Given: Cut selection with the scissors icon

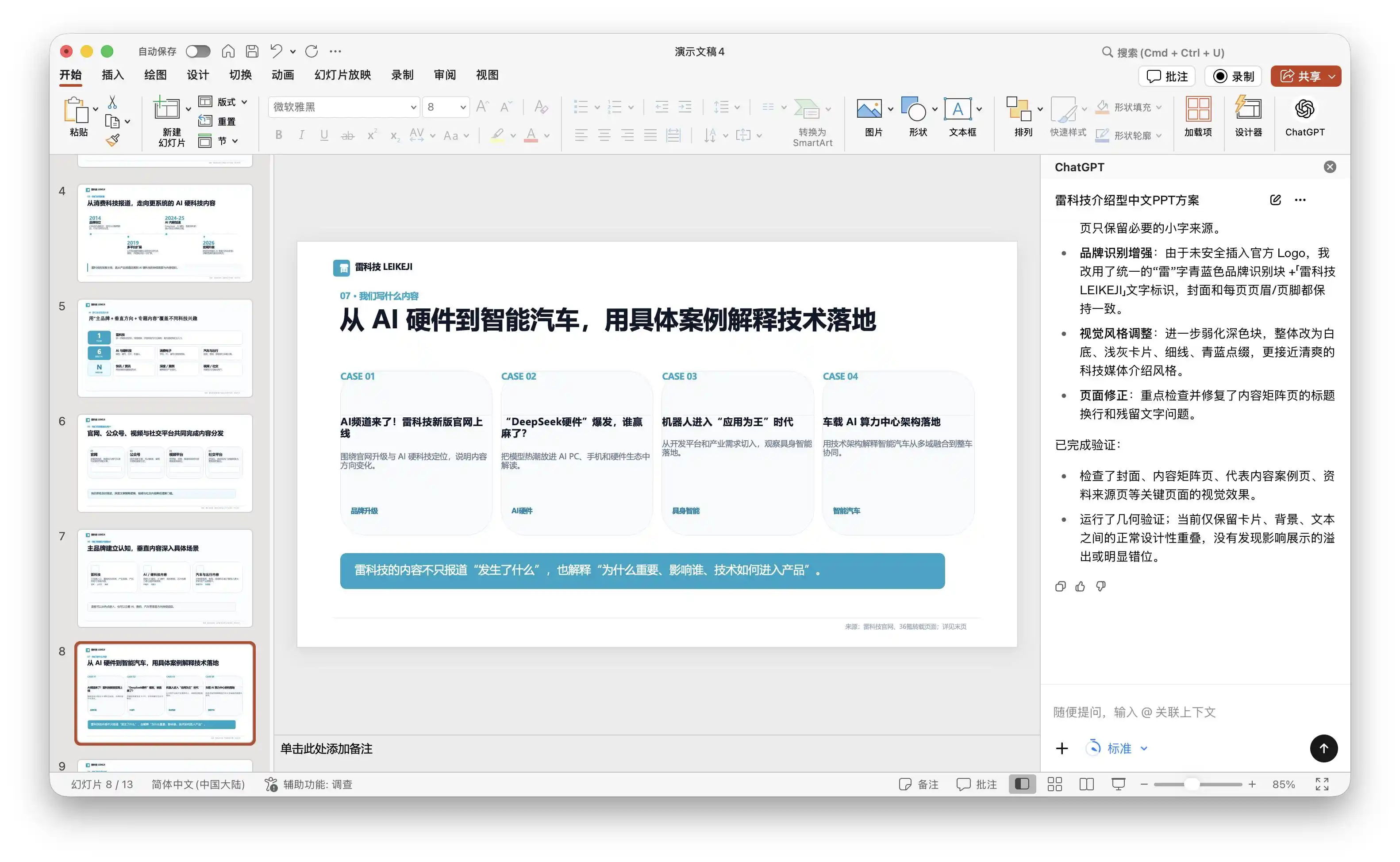Looking at the screenshot, I should pyautogui.click(x=112, y=103).
